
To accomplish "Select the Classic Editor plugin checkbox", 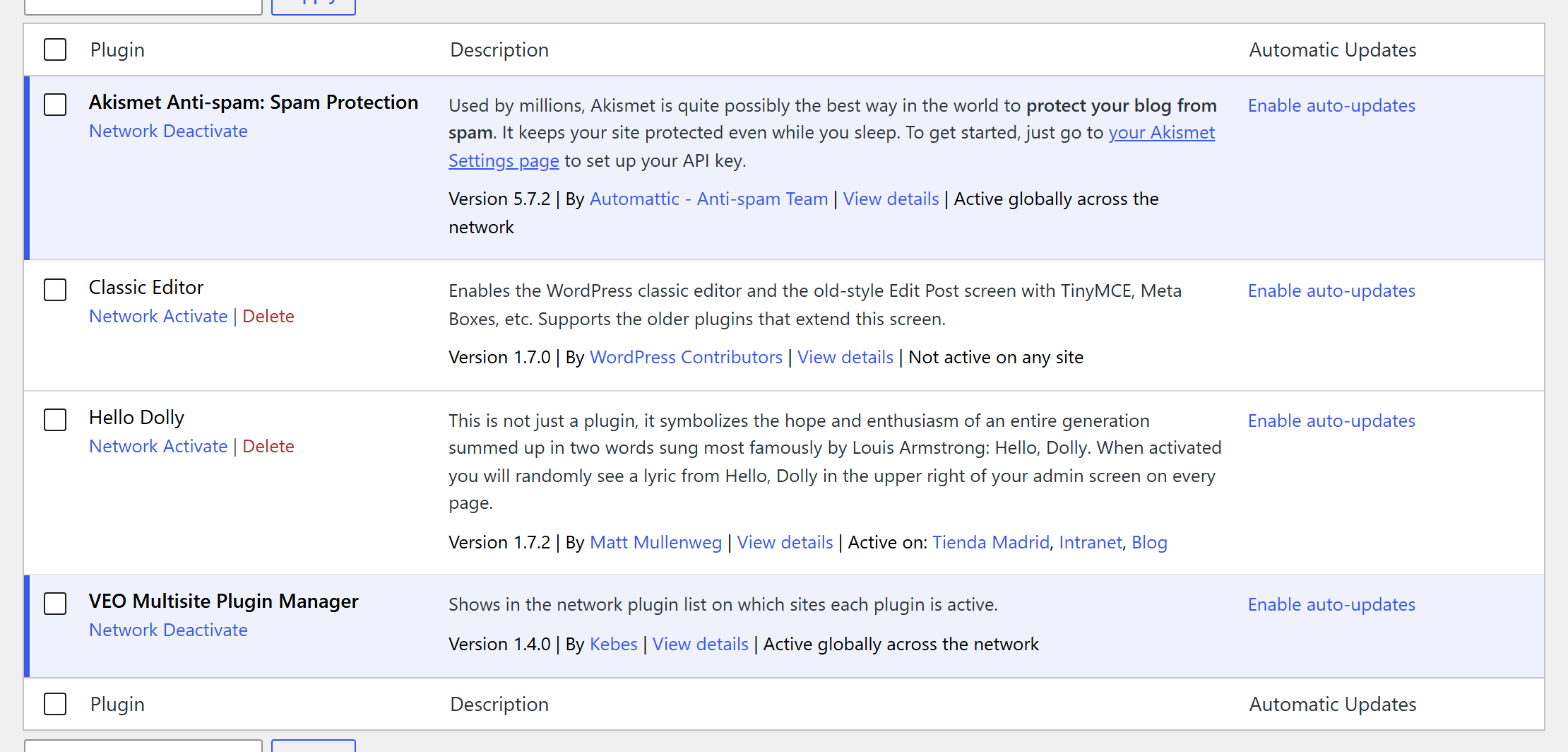I will [x=55, y=290].
